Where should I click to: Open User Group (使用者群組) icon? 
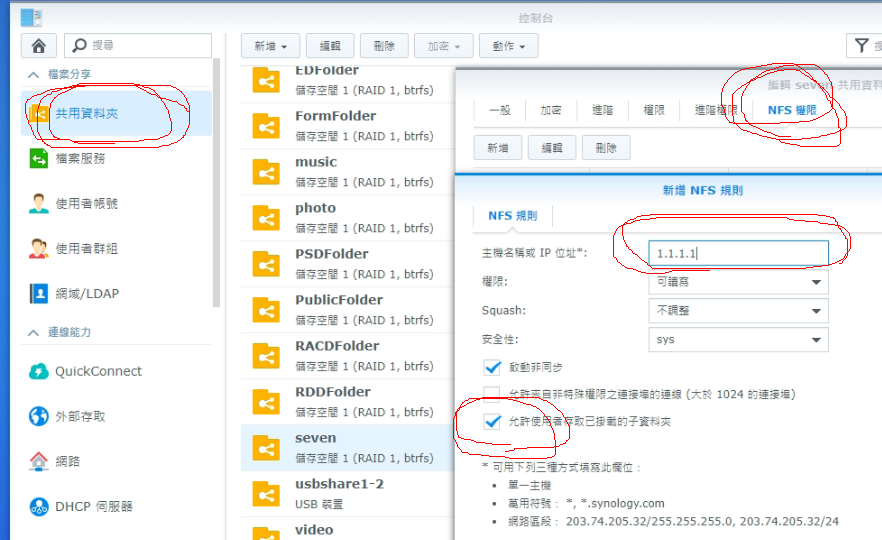(x=39, y=249)
